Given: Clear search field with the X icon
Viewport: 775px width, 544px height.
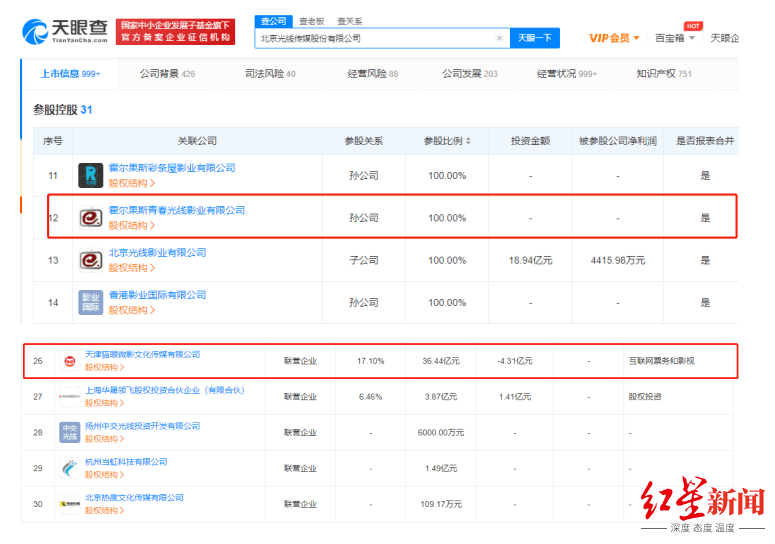Looking at the screenshot, I should [x=499, y=38].
